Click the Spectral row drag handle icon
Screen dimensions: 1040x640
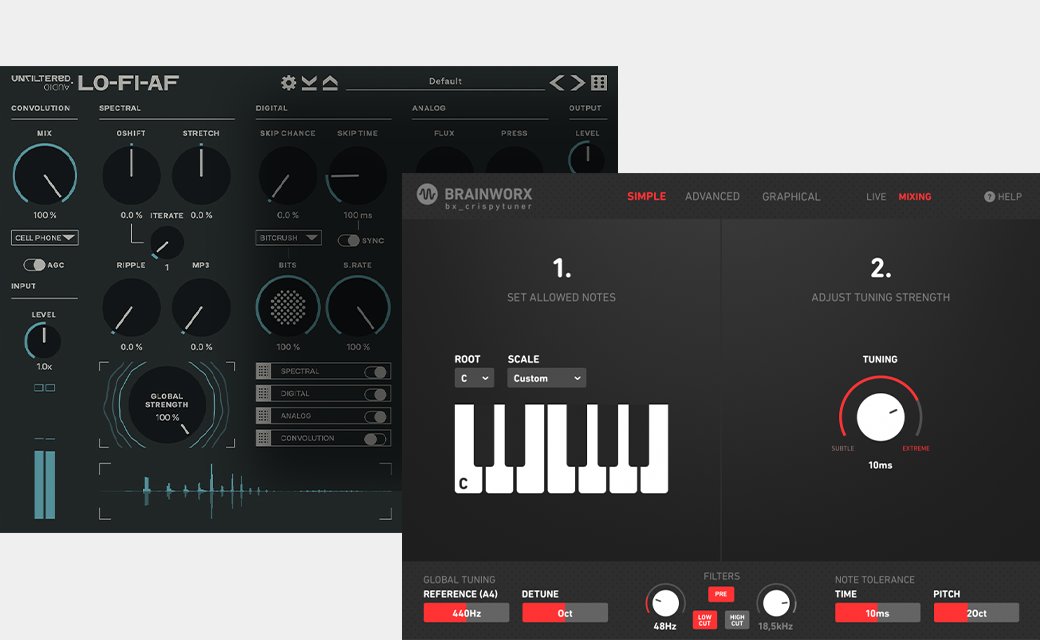click(x=263, y=371)
